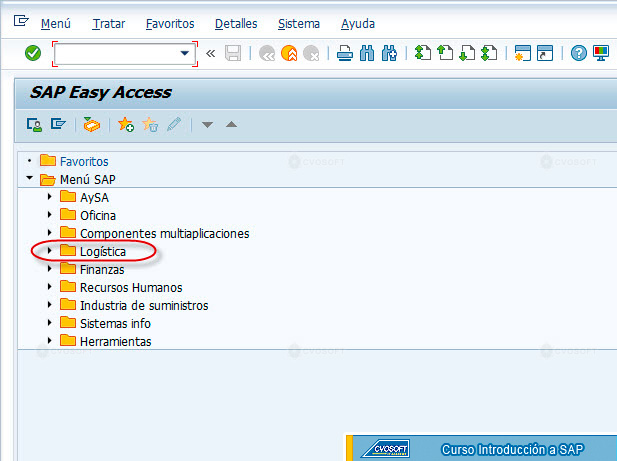Screen dimensions: 617x461
Task: Select the Favoritos folder
Action: [84, 161]
